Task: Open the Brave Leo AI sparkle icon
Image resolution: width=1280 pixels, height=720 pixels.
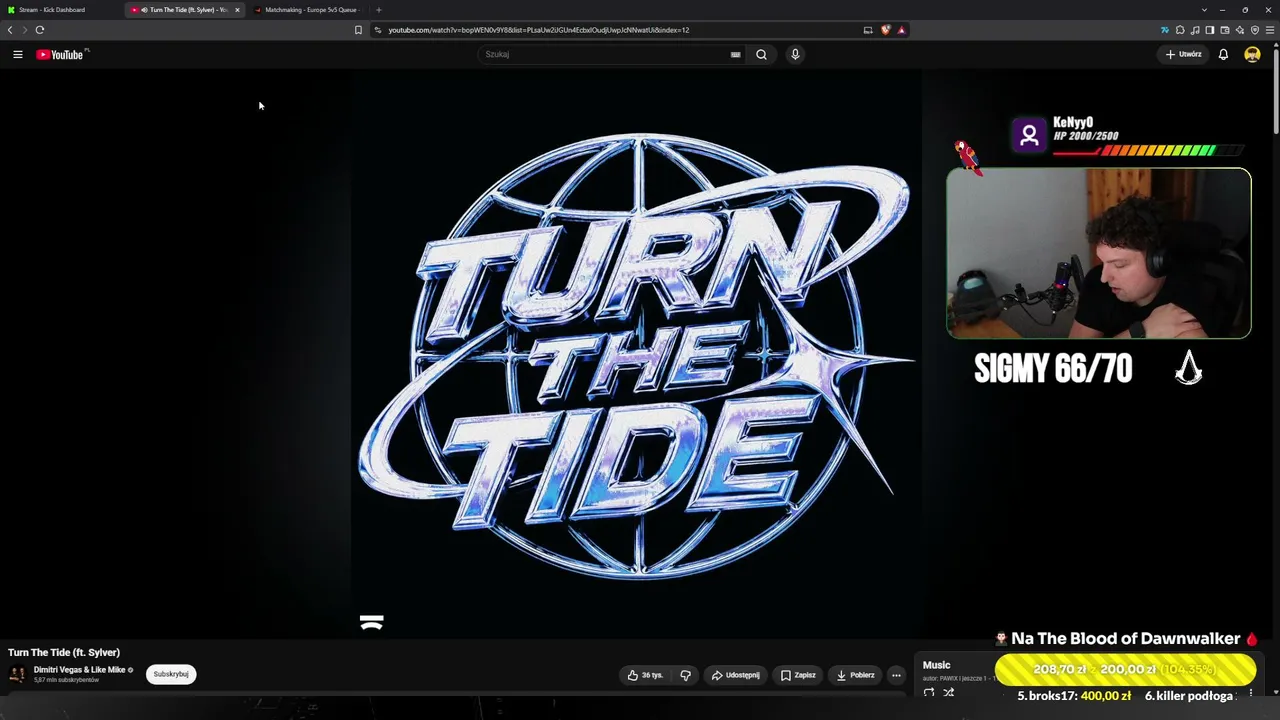Action: pyautogui.click(x=1240, y=30)
